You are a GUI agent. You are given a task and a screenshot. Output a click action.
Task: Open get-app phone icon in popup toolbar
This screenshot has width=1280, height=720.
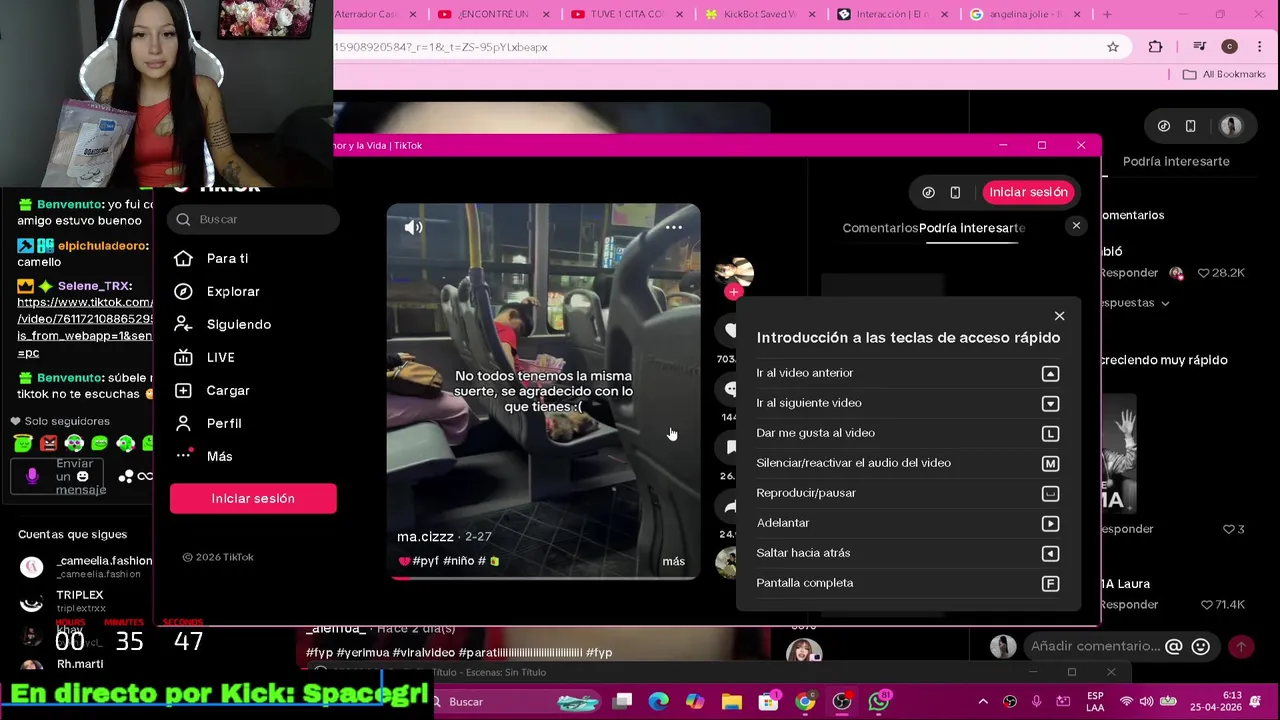(x=955, y=192)
